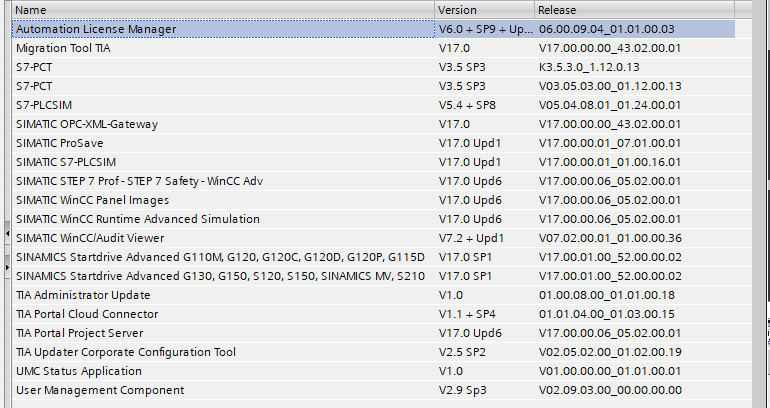Click version cell V2.9 Sp3
The height and width of the screenshot is (408, 770).
pyautogui.click(x=463, y=390)
